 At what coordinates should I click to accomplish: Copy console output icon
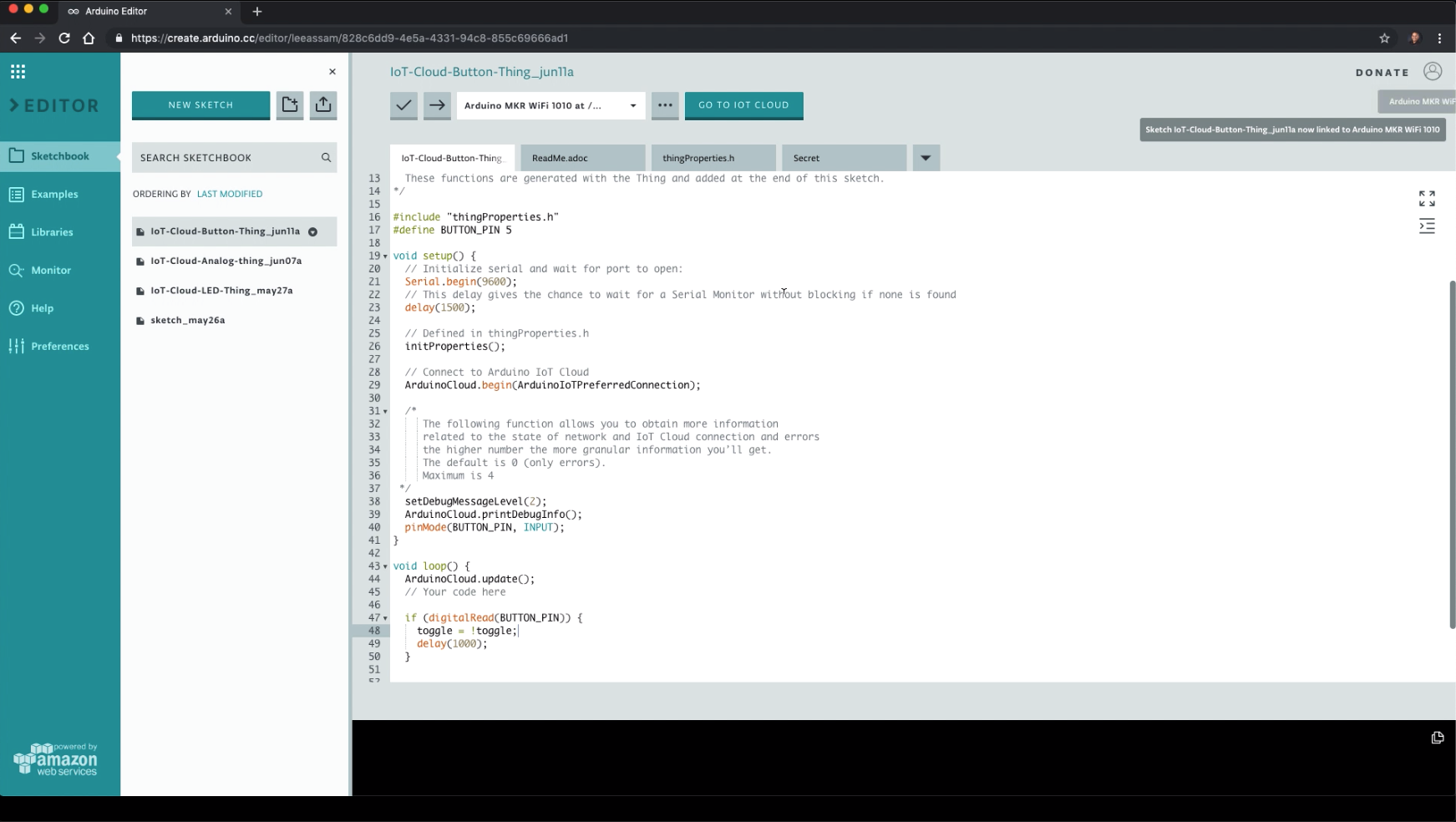click(x=1437, y=738)
